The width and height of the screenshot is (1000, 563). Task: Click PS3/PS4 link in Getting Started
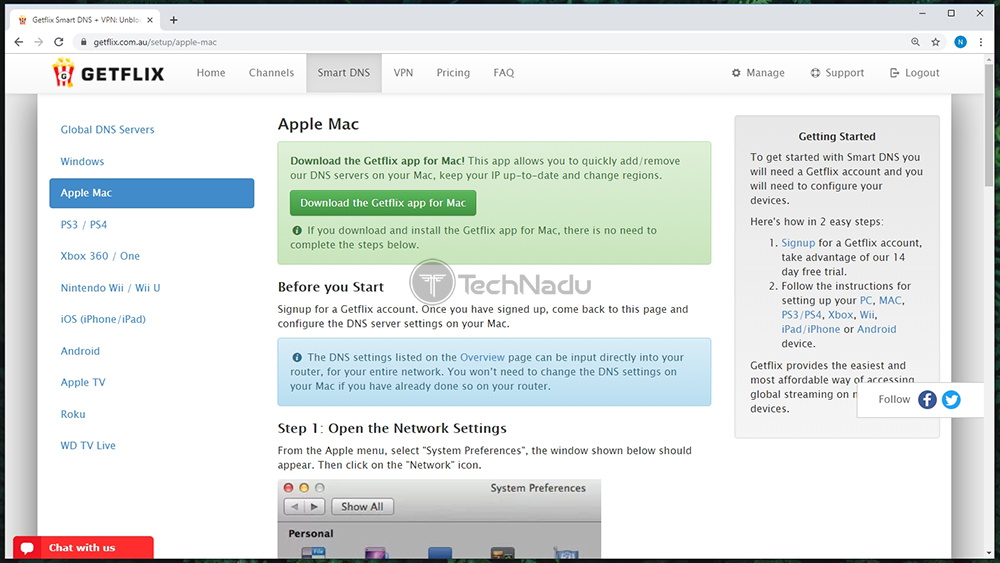pyautogui.click(x=802, y=315)
